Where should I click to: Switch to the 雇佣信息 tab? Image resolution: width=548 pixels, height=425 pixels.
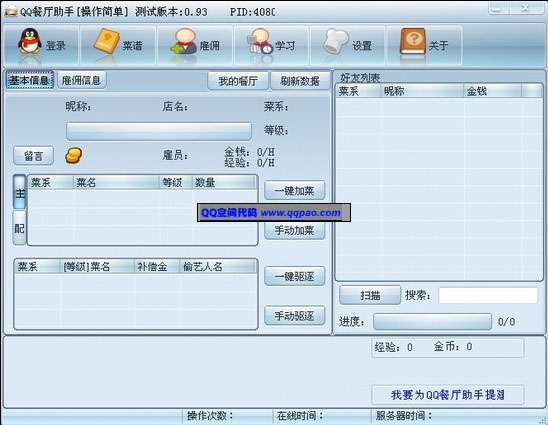[x=81, y=80]
